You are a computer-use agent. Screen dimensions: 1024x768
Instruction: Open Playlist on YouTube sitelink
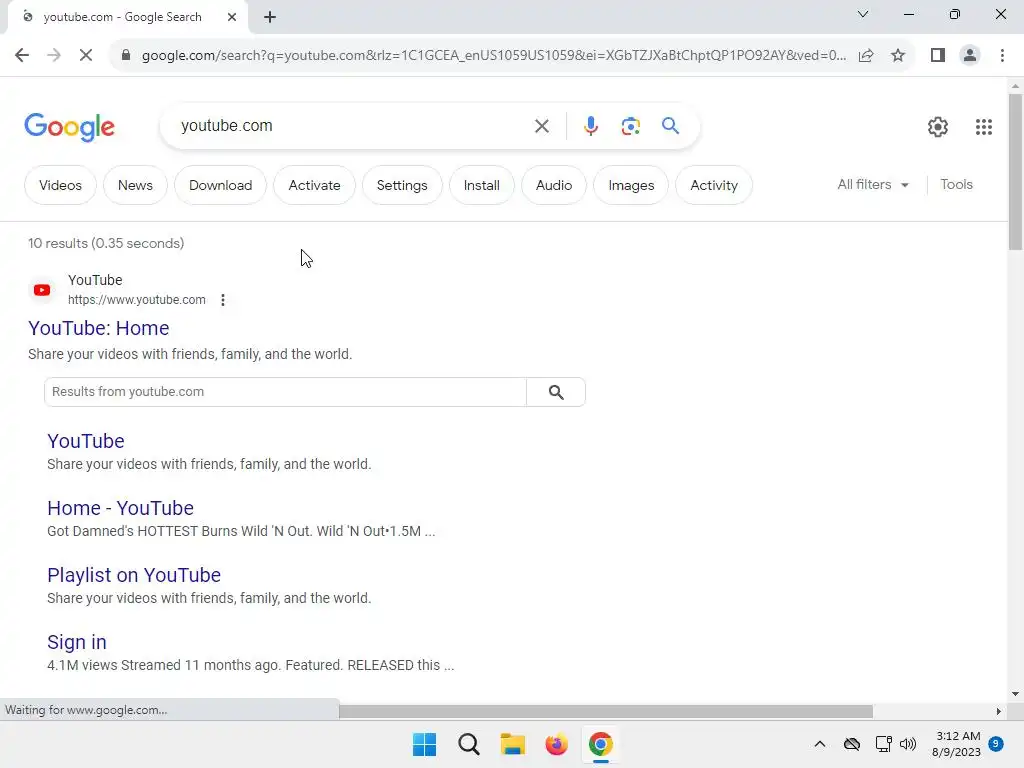(x=134, y=575)
